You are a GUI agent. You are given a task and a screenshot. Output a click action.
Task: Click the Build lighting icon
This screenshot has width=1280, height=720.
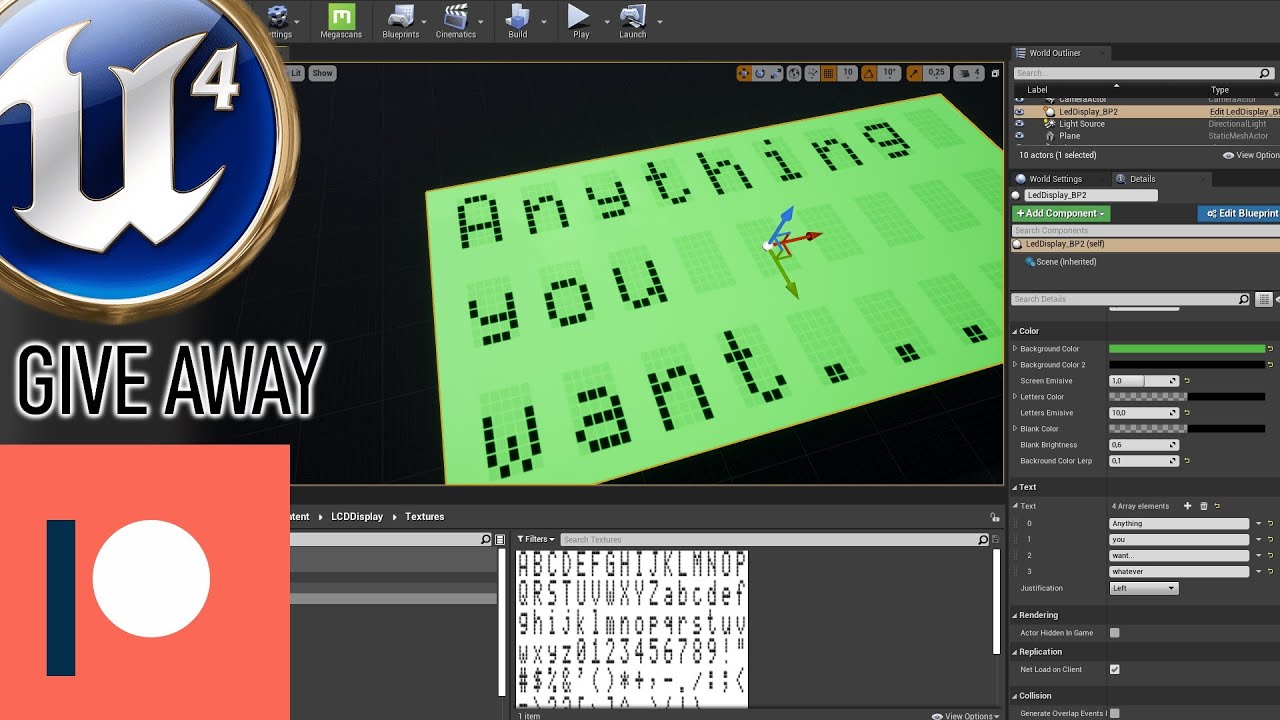point(517,21)
